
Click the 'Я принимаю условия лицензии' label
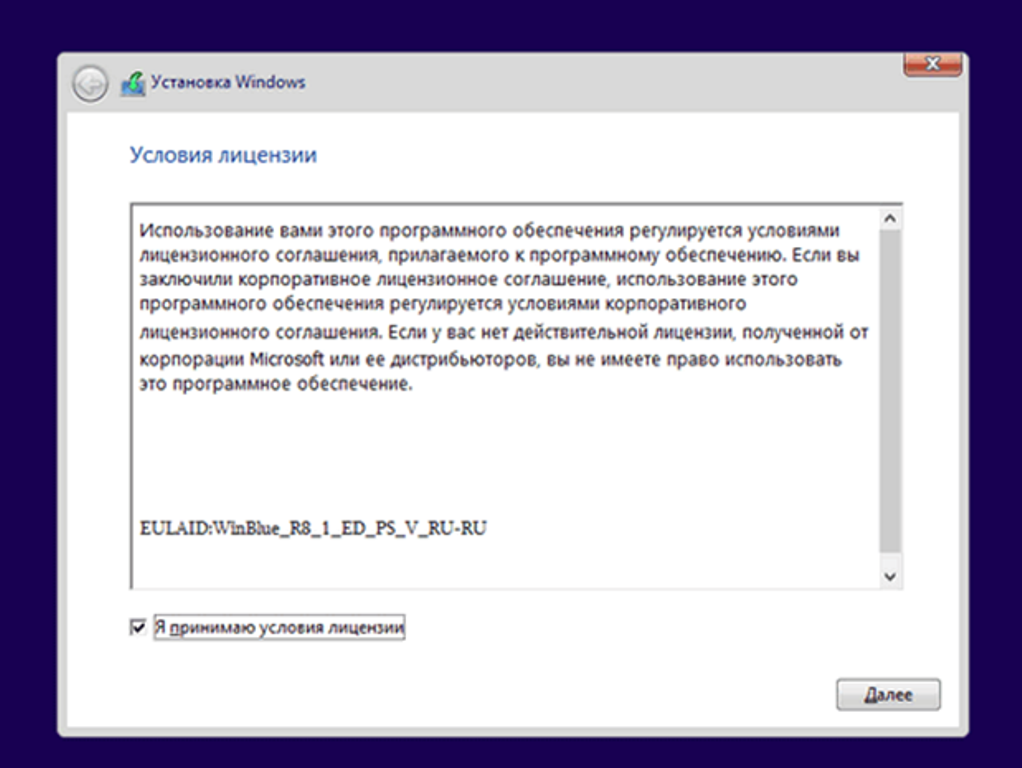279,627
